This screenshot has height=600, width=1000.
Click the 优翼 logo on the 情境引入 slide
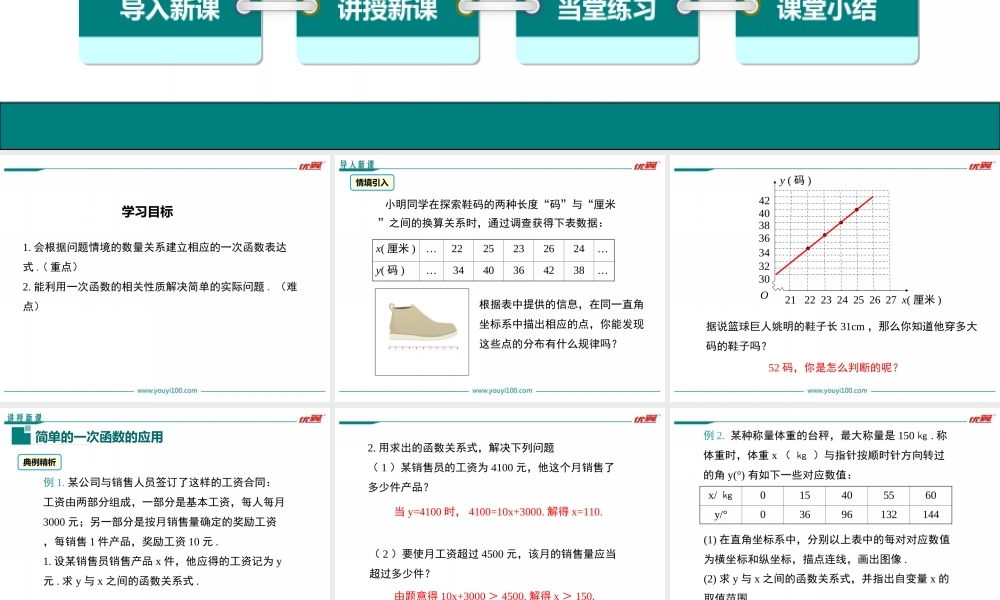click(x=645, y=166)
